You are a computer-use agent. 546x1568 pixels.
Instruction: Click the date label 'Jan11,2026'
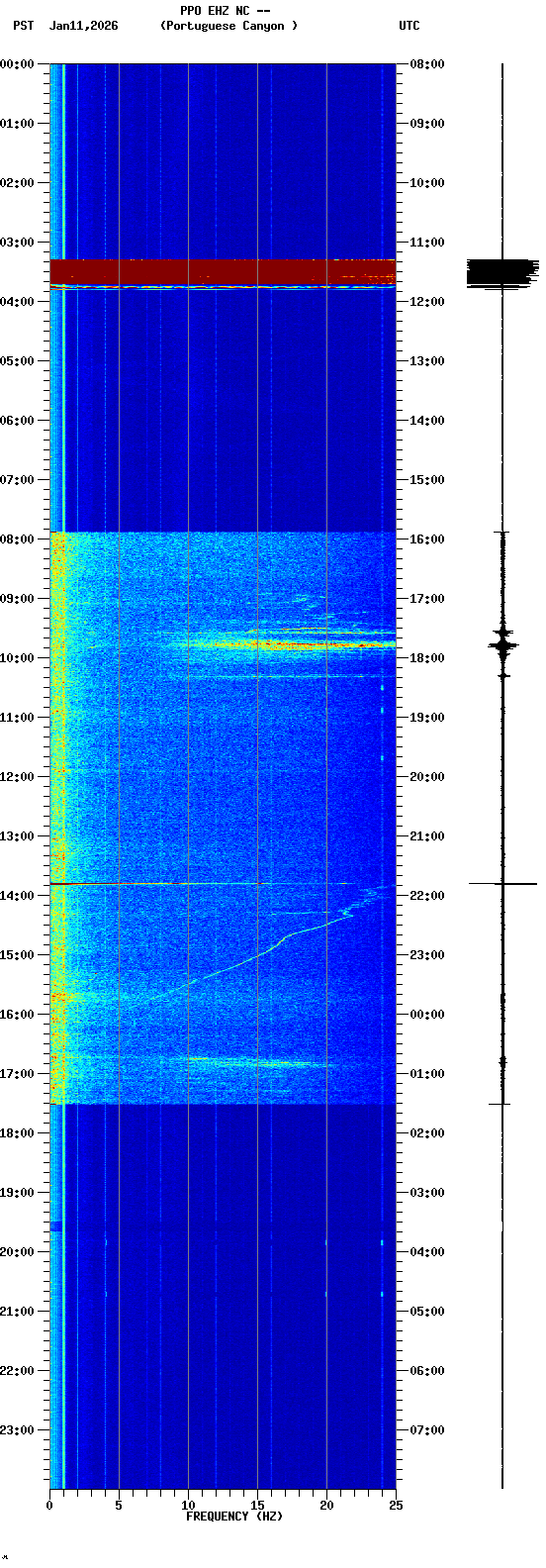pyautogui.click(x=83, y=26)
